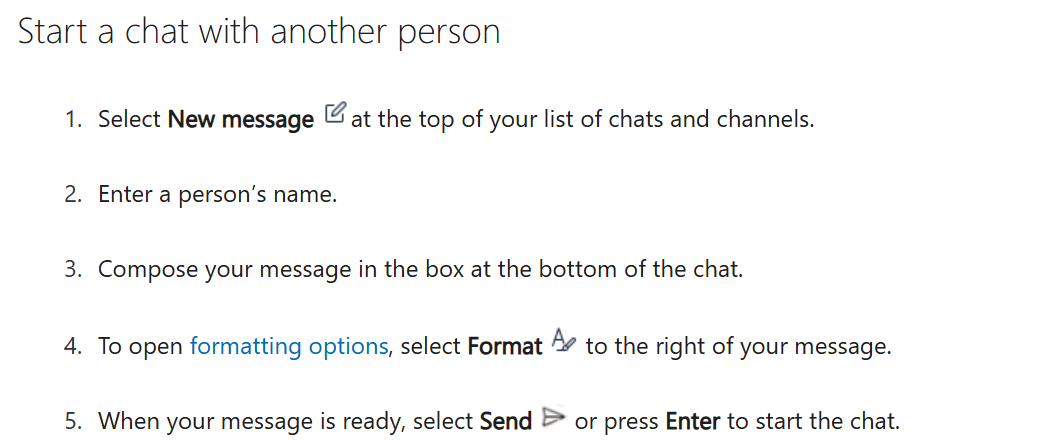Click the phrase to the right of your message
Image resolution: width=1063 pixels, height=440 pixels.
(738, 346)
